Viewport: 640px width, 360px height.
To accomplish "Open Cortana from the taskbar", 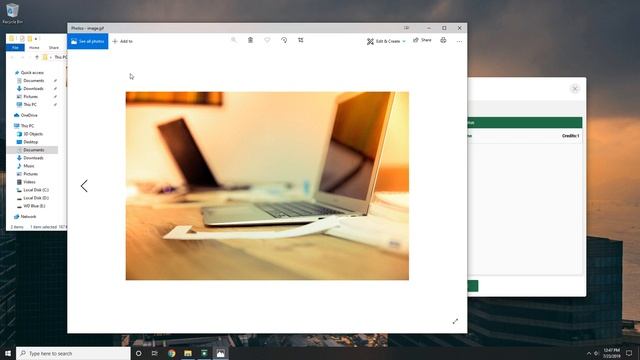I will coord(138,353).
